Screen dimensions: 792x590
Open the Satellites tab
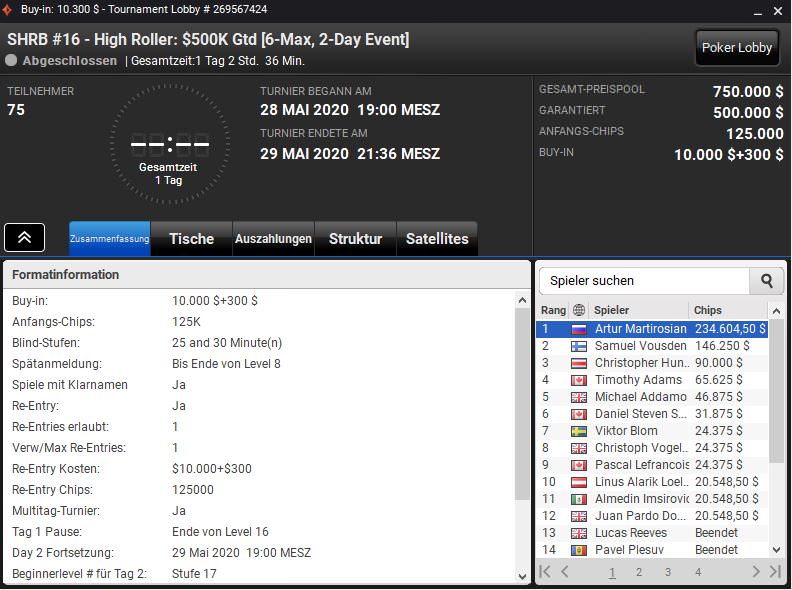[437, 238]
